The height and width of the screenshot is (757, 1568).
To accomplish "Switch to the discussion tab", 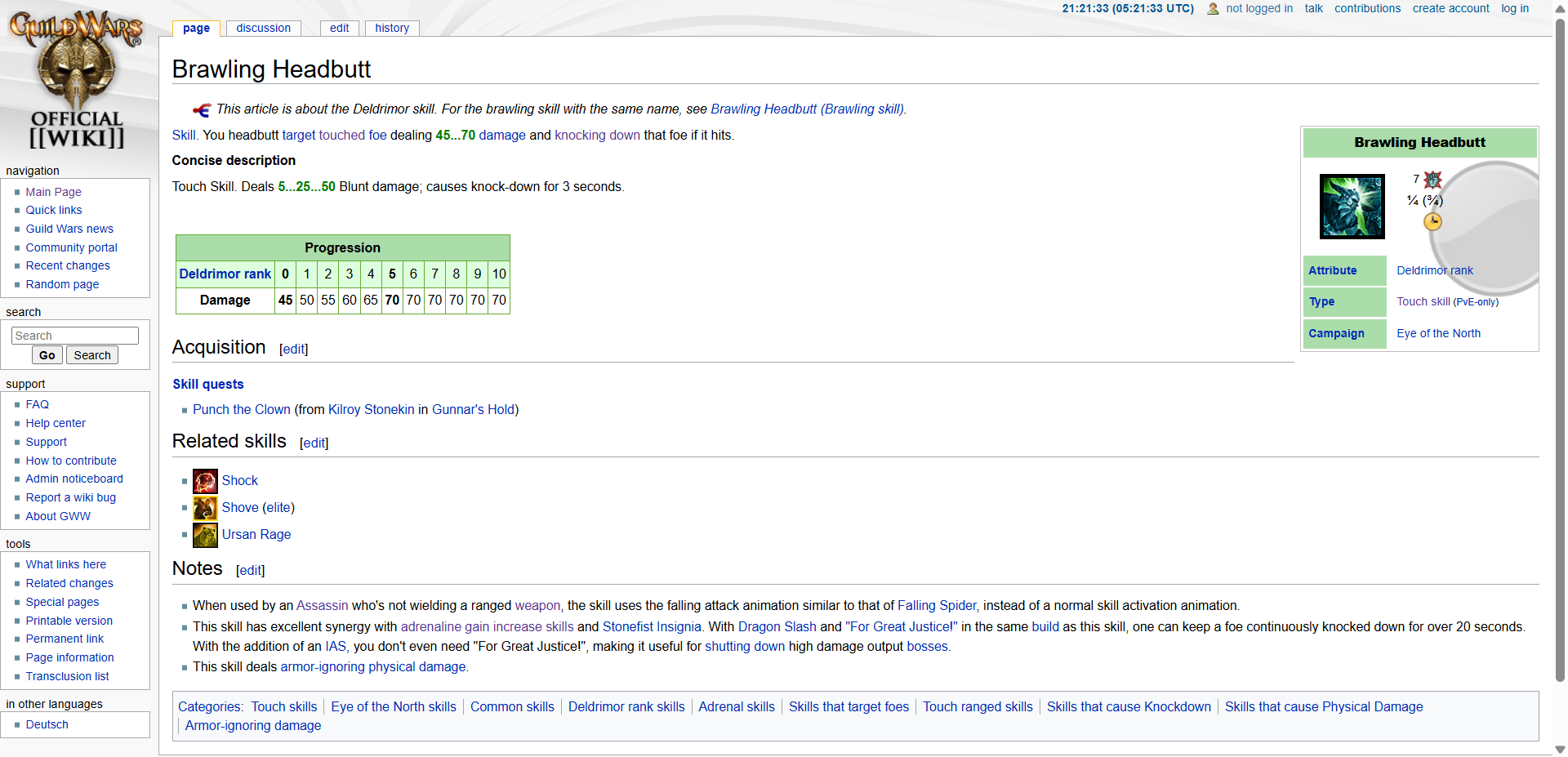I will [x=263, y=28].
